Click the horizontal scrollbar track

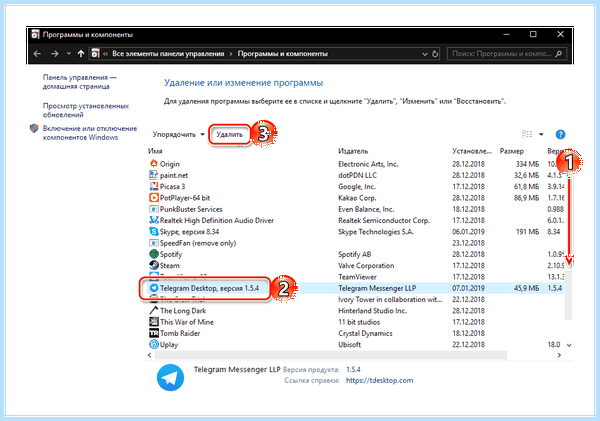tap(330, 355)
